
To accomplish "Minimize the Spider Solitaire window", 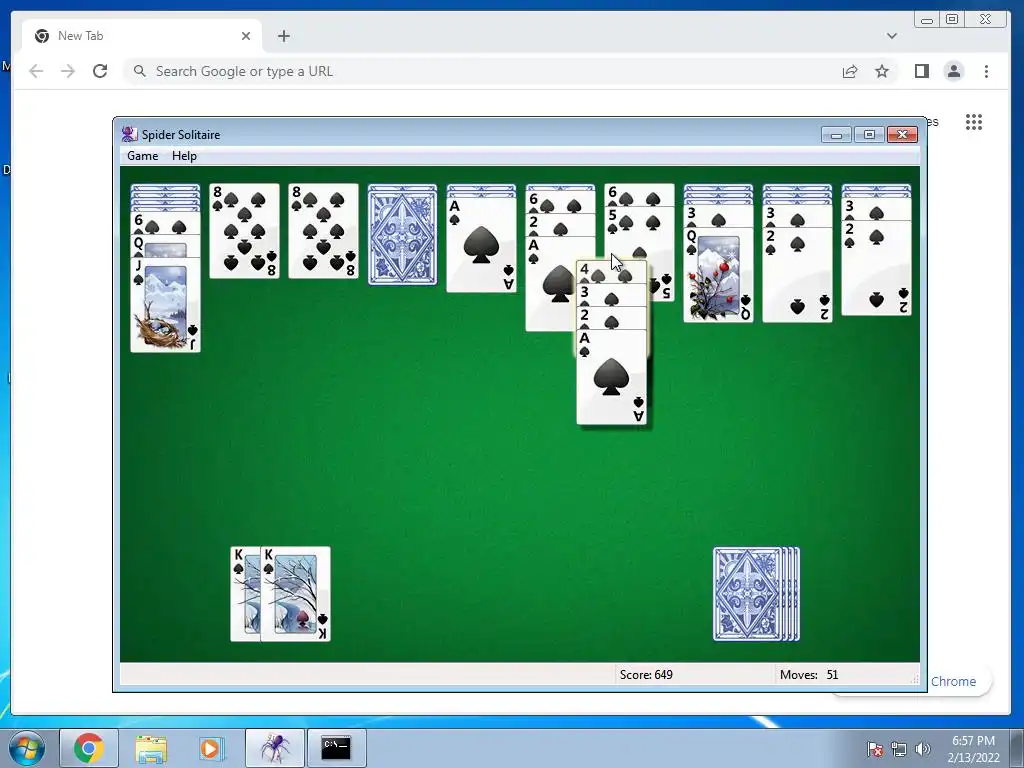I will tap(836, 135).
